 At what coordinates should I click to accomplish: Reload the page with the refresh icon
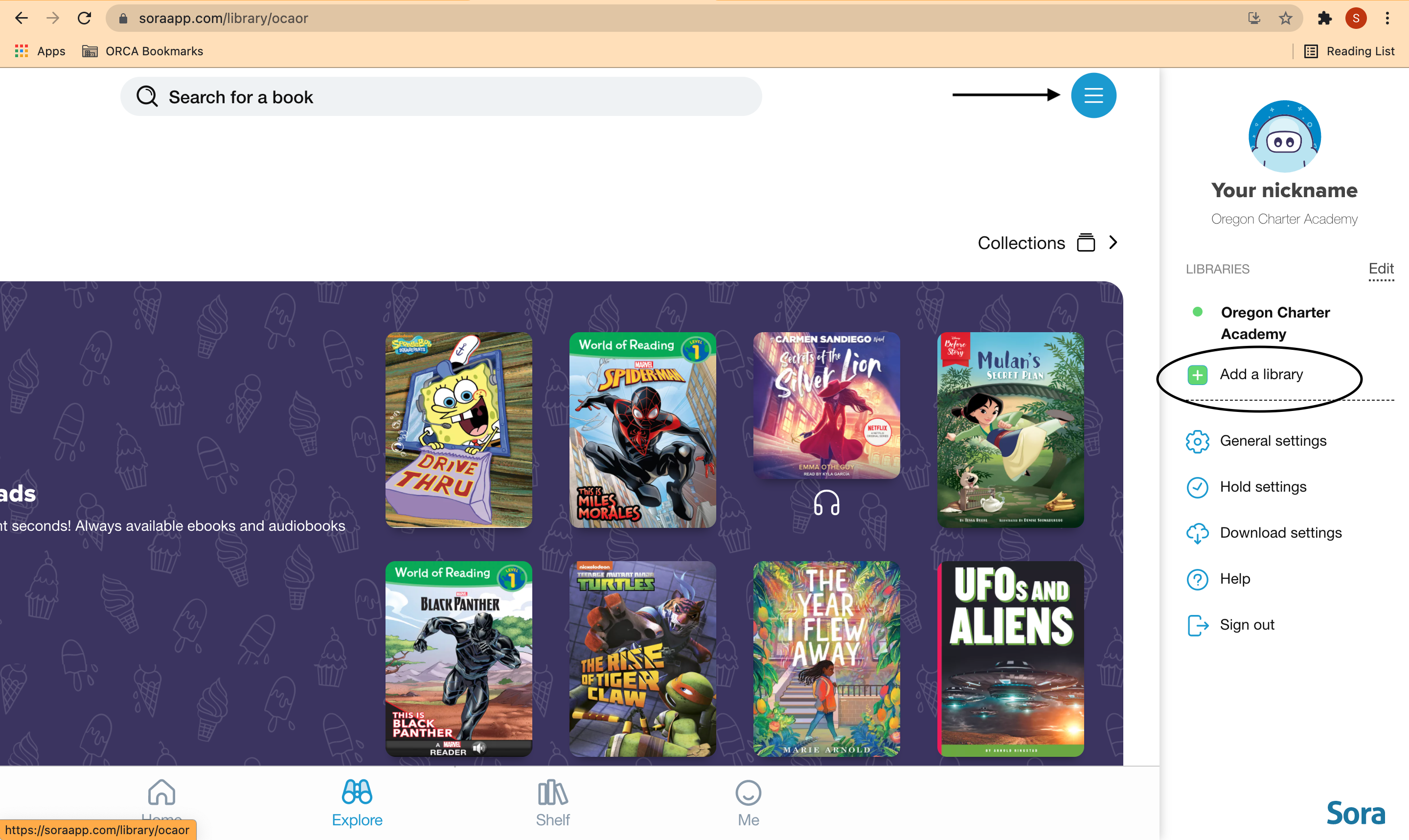[84, 18]
